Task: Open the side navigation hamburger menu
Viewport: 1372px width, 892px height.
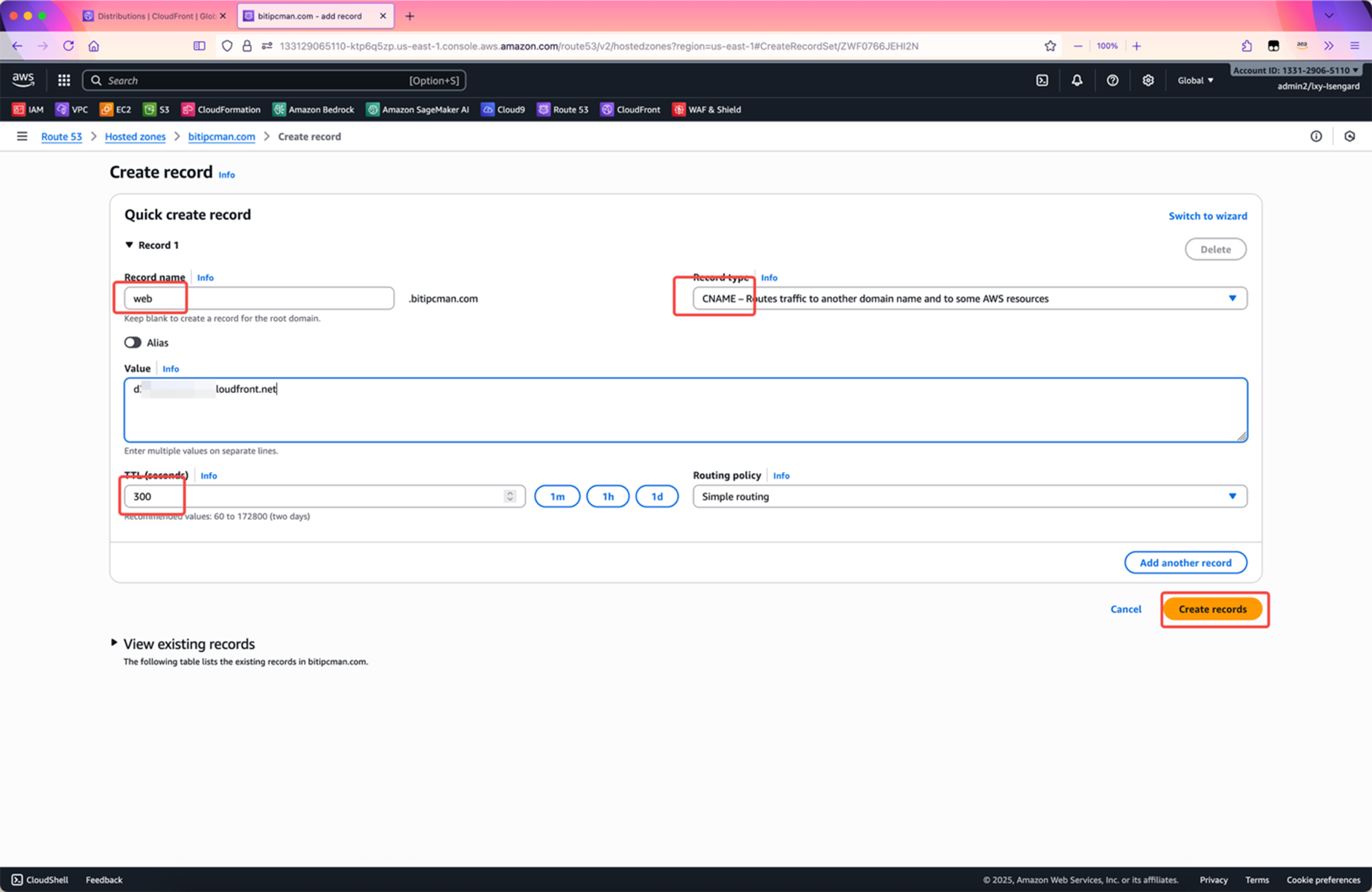Action: click(22, 137)
